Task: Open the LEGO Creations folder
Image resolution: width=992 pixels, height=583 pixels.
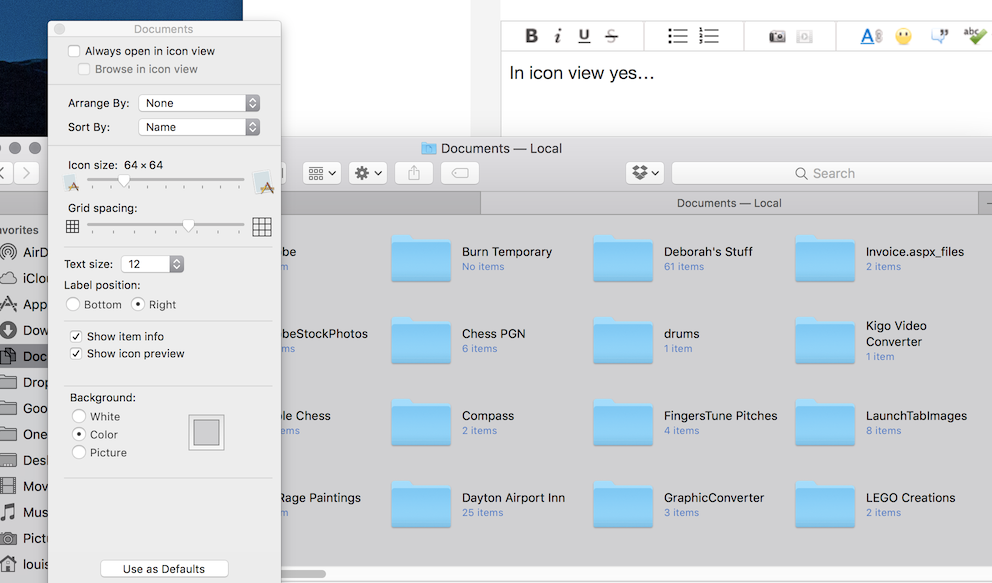Action: 825,505
